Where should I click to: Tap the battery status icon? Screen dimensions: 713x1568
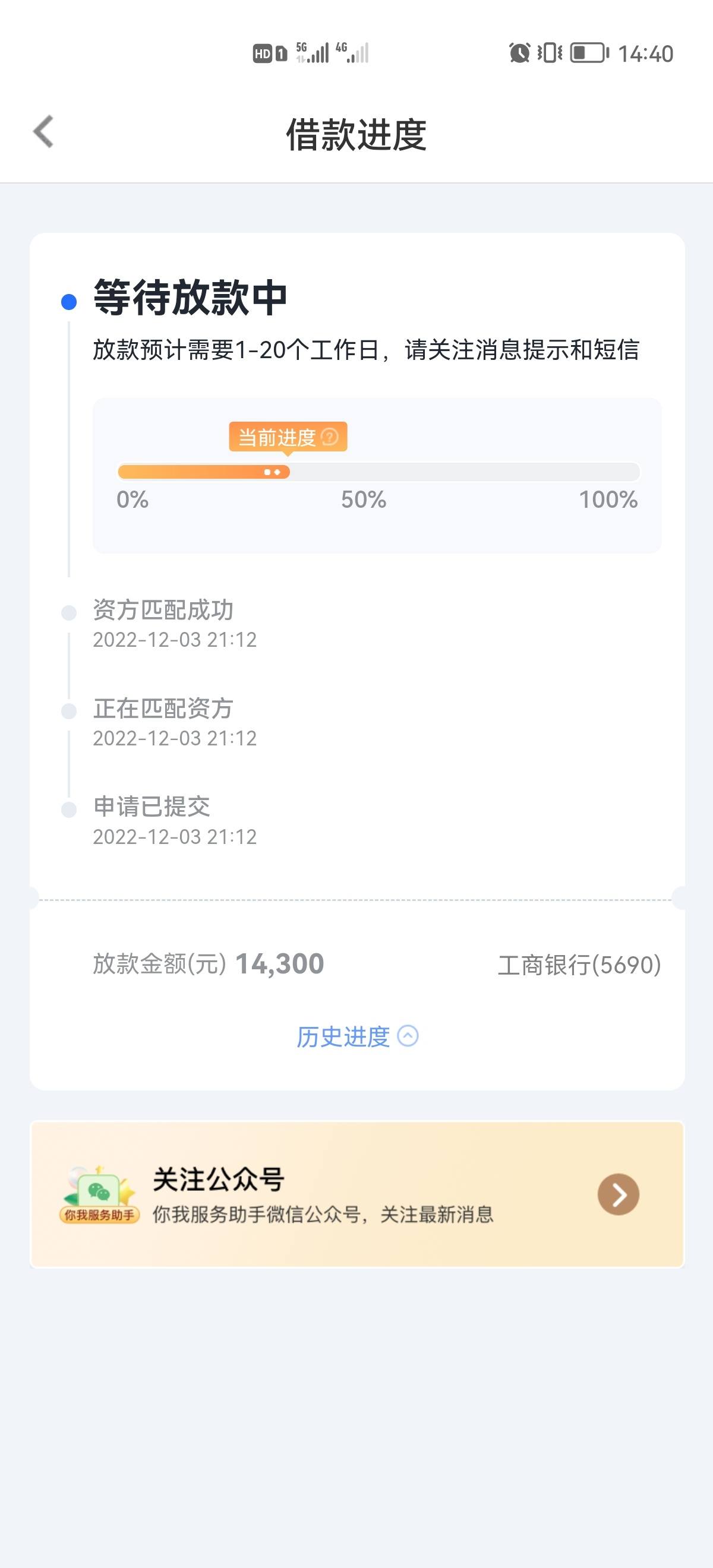point(589,53)
